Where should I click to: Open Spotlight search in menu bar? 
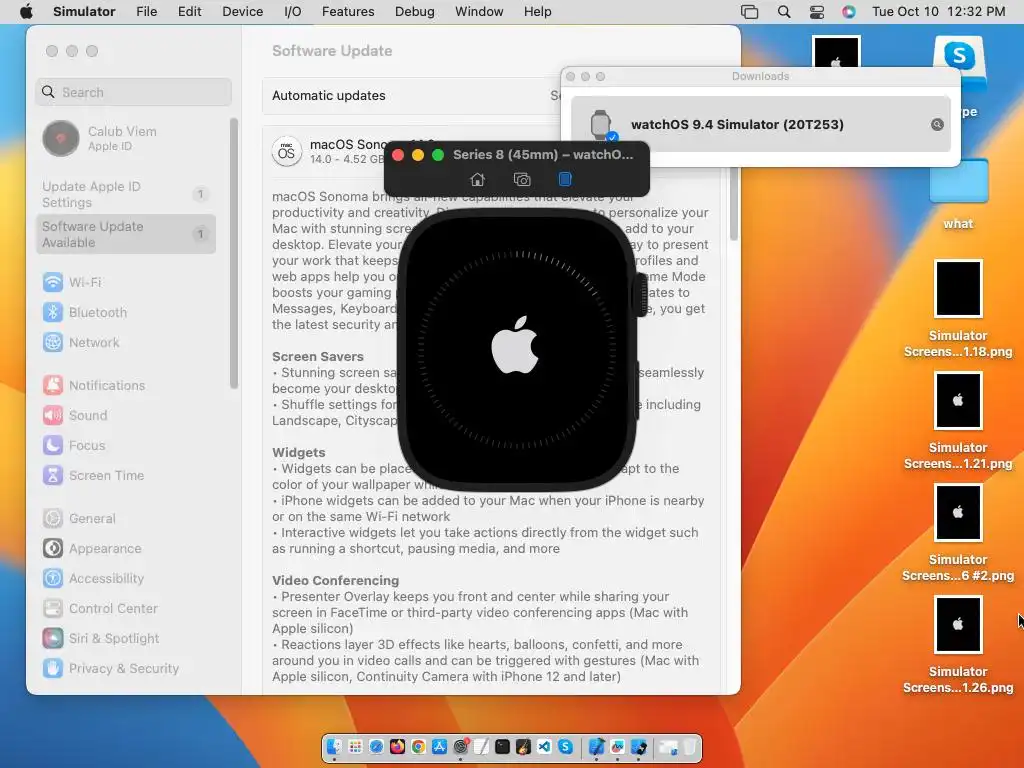coord(784,12)
